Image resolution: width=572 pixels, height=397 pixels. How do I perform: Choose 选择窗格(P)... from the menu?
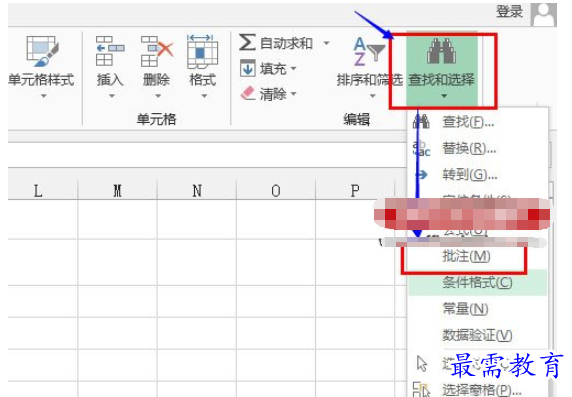pos(478,389)
